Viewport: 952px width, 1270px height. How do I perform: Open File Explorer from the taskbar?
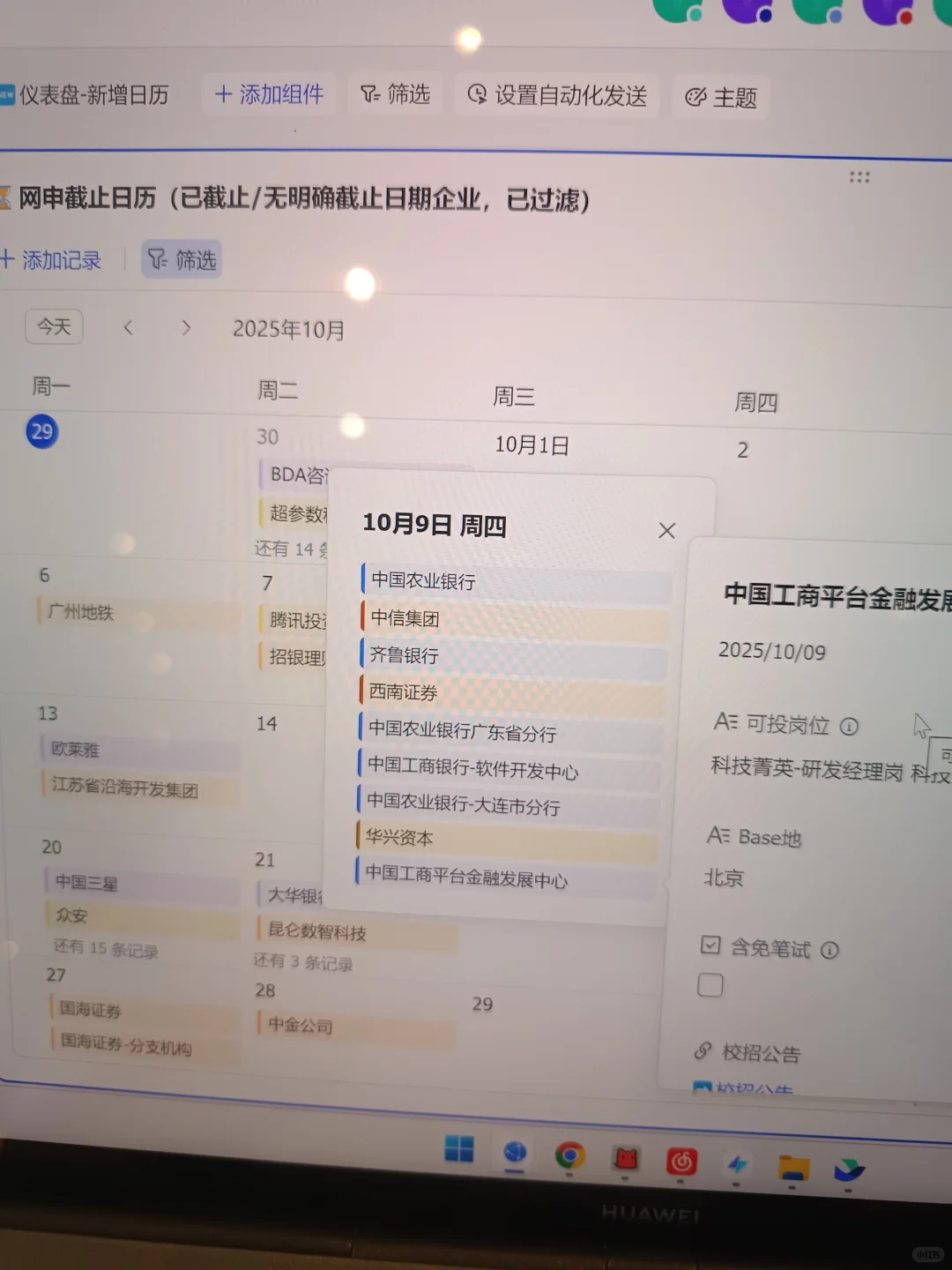tap(793, 1168)
